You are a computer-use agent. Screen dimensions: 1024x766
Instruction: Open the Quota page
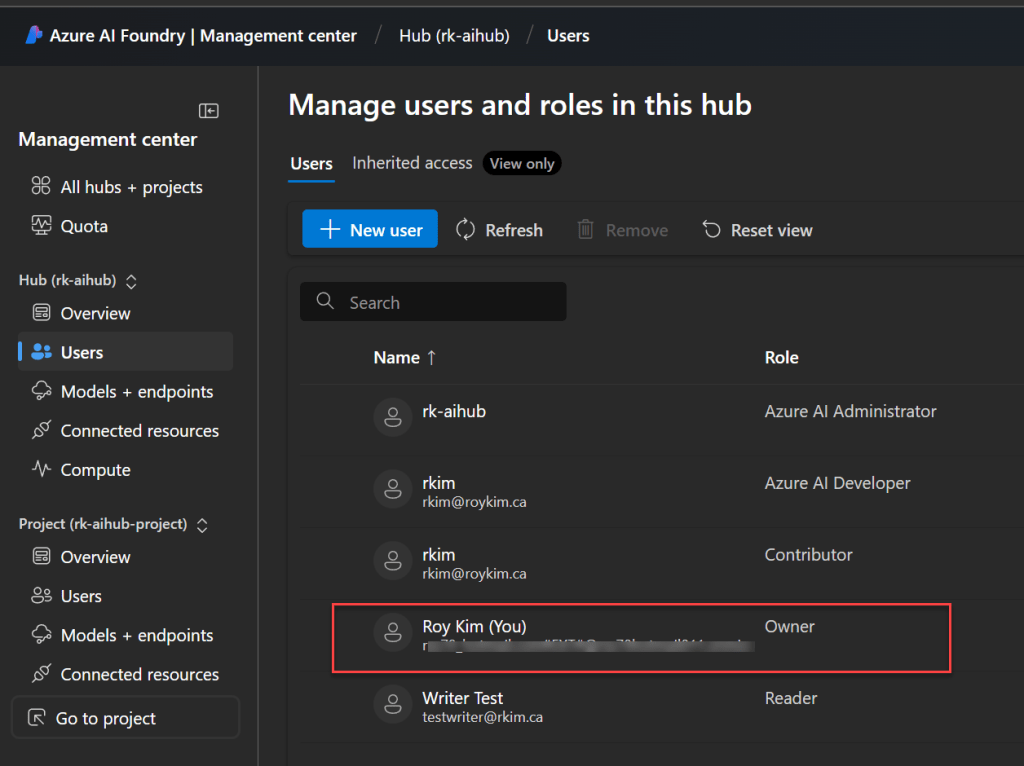[x=84, y=226]
